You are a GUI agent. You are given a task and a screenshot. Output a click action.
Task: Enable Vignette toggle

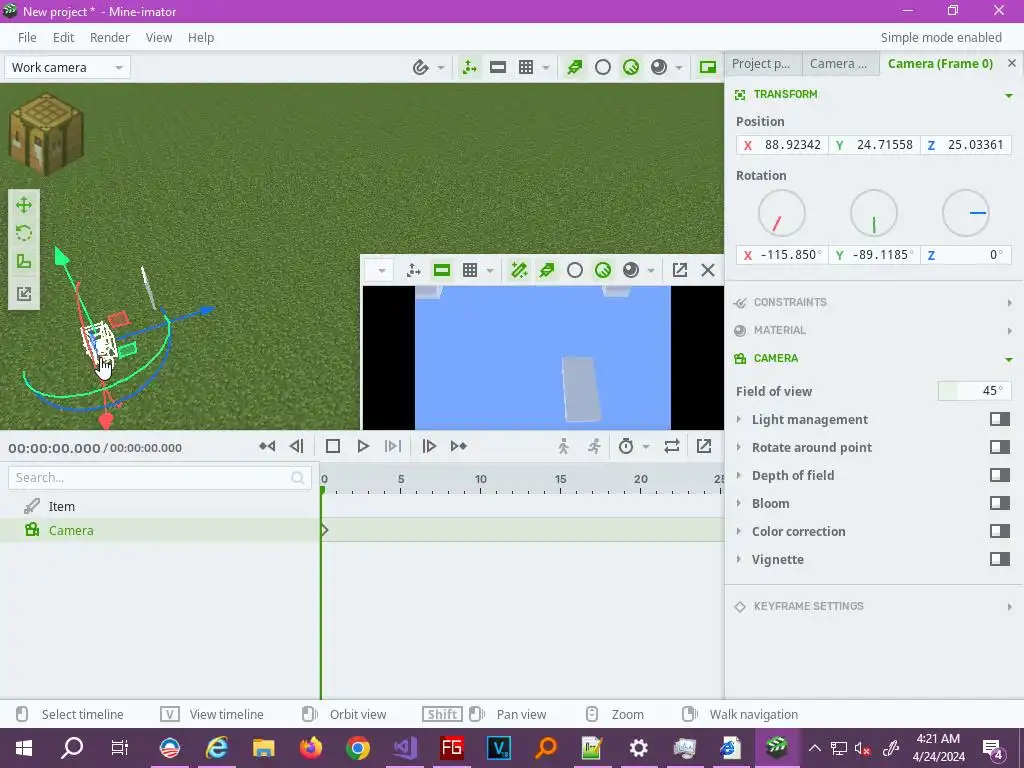1000,560
